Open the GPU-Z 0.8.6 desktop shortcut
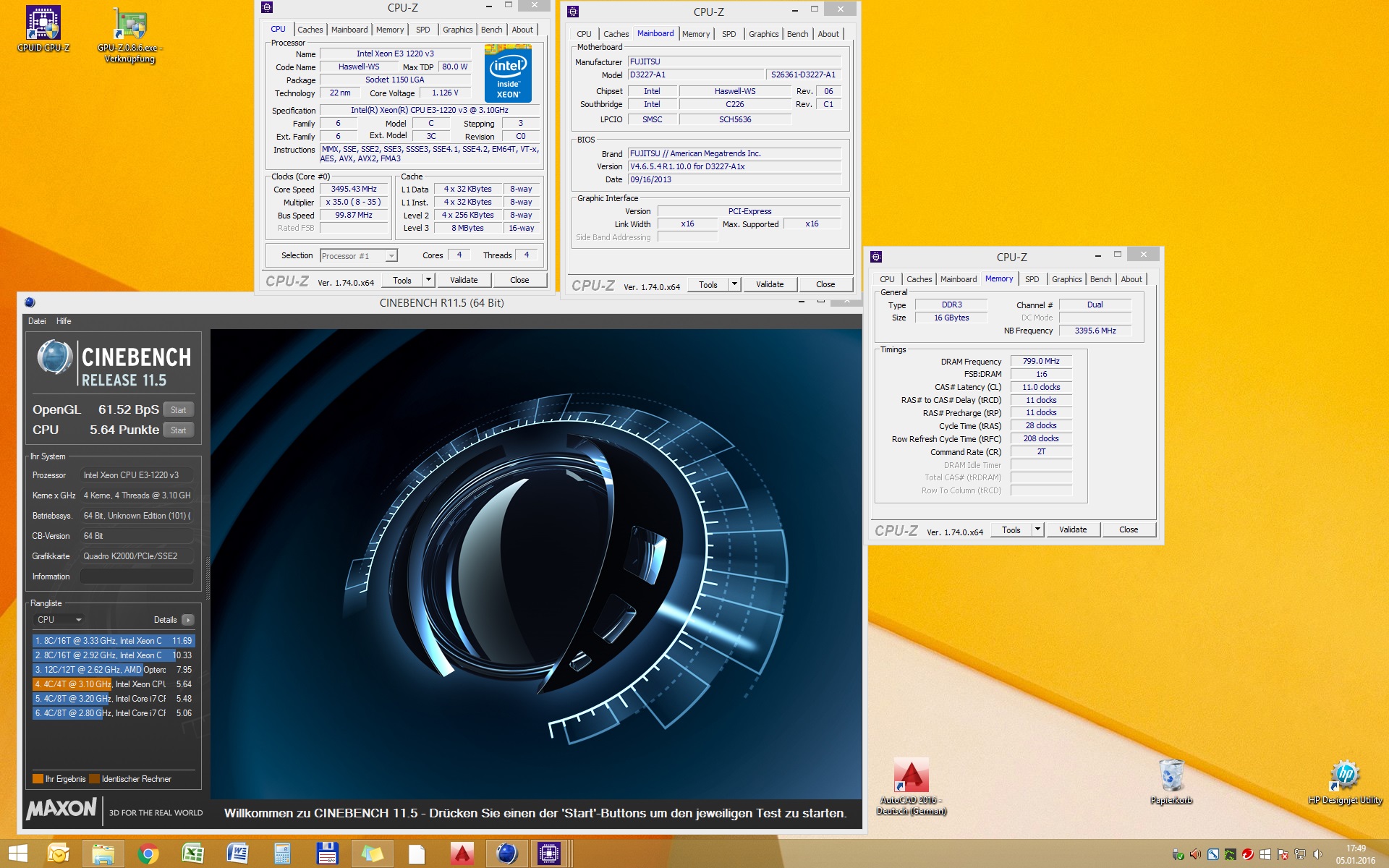This screenshot has width=1389, height=868. point(130,35)
